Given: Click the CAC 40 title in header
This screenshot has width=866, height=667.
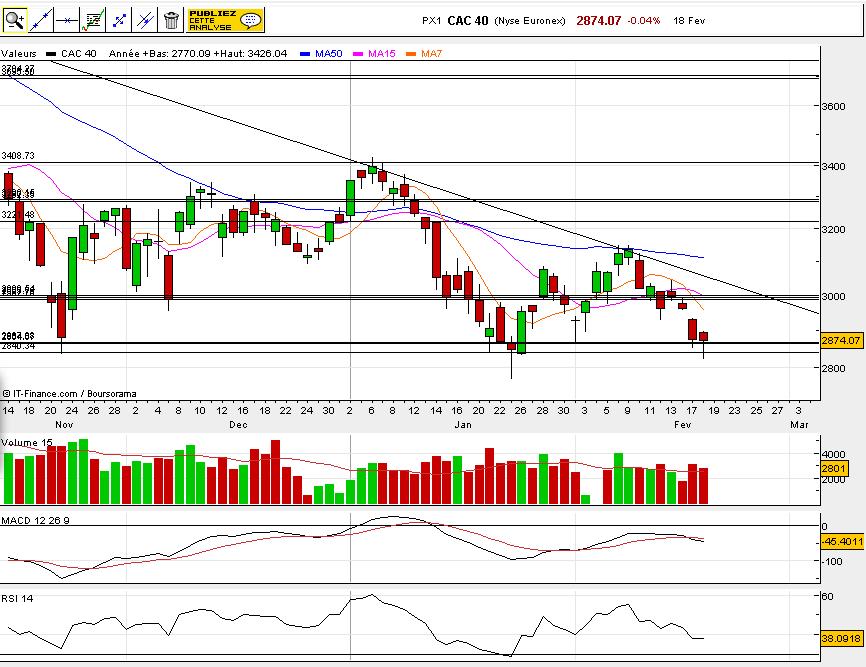Looking at the screenshot, I should tap(468, 21).
